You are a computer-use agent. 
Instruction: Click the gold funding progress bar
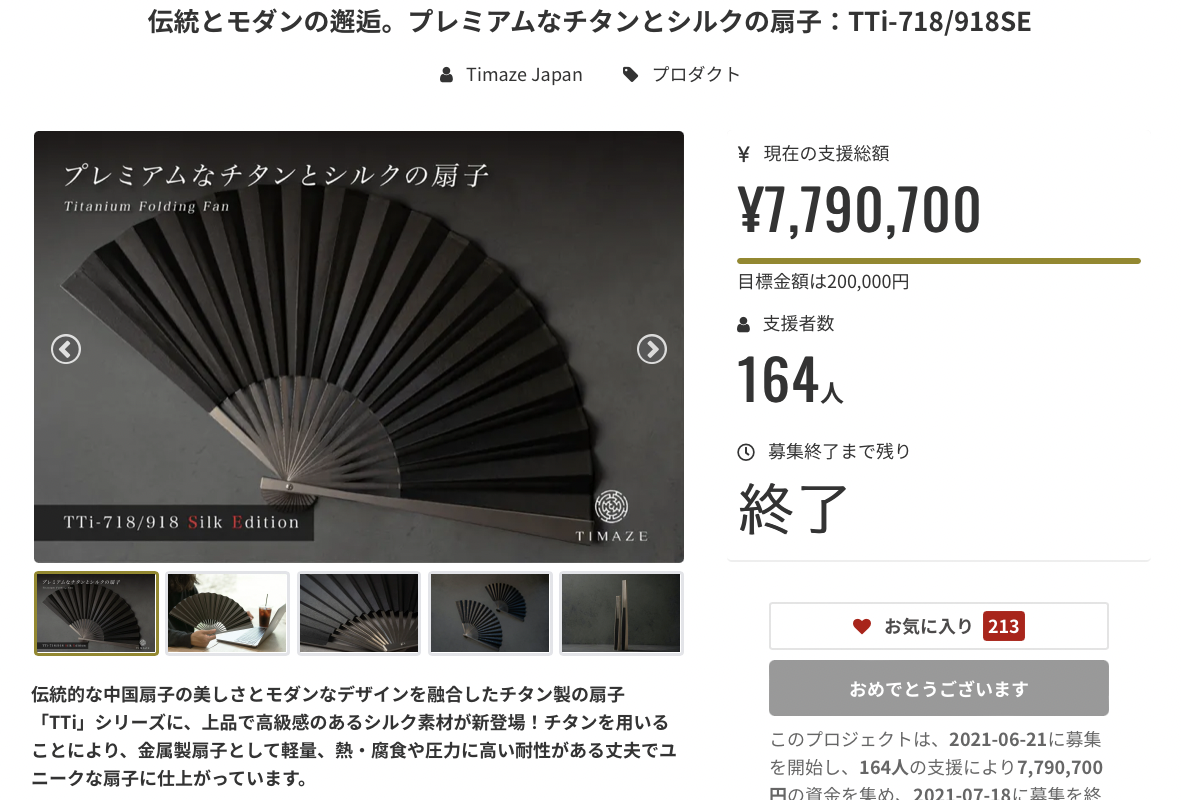point(938,261)
